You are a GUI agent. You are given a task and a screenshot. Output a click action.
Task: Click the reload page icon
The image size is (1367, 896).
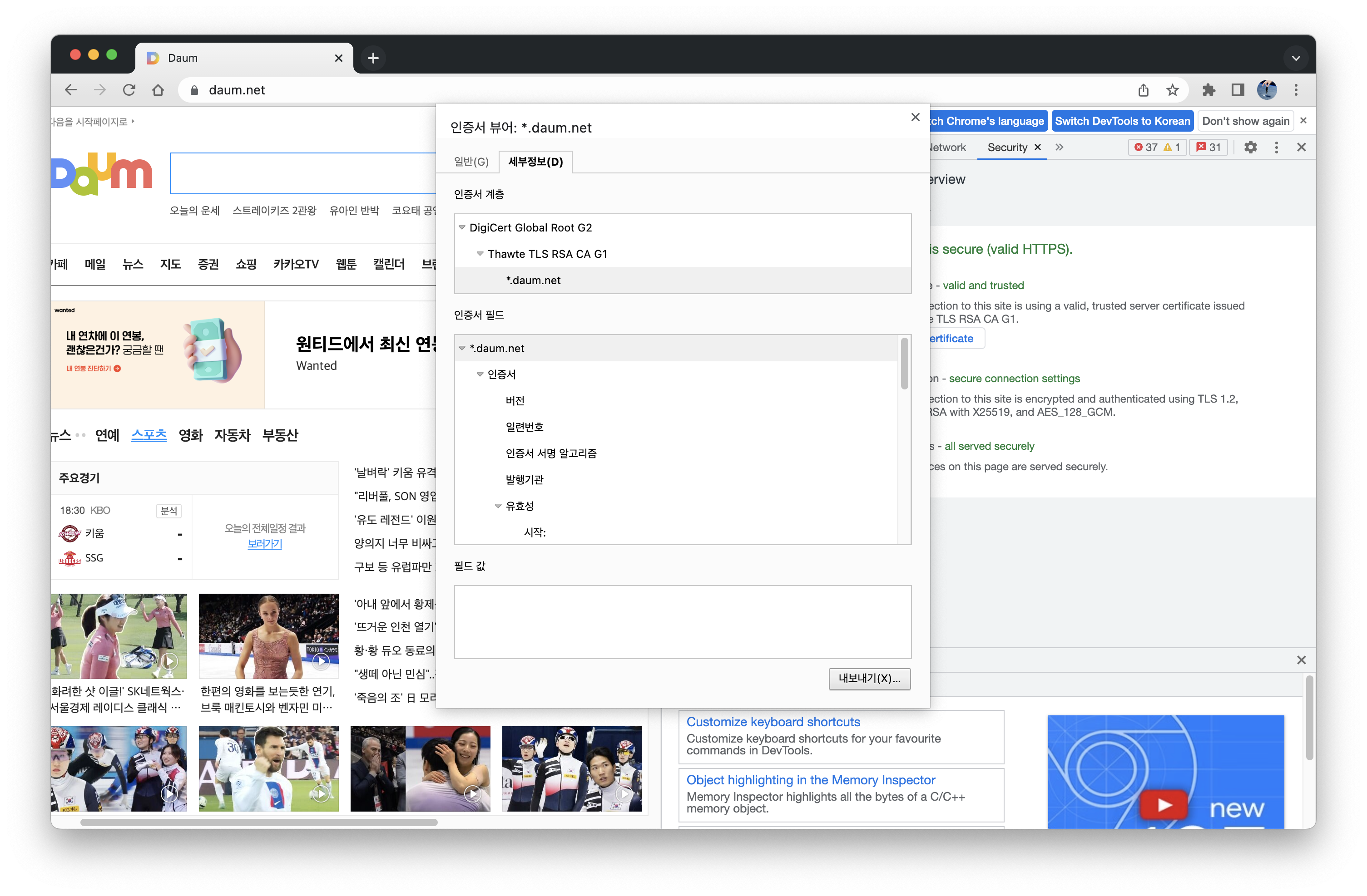(x=129, y=90)
